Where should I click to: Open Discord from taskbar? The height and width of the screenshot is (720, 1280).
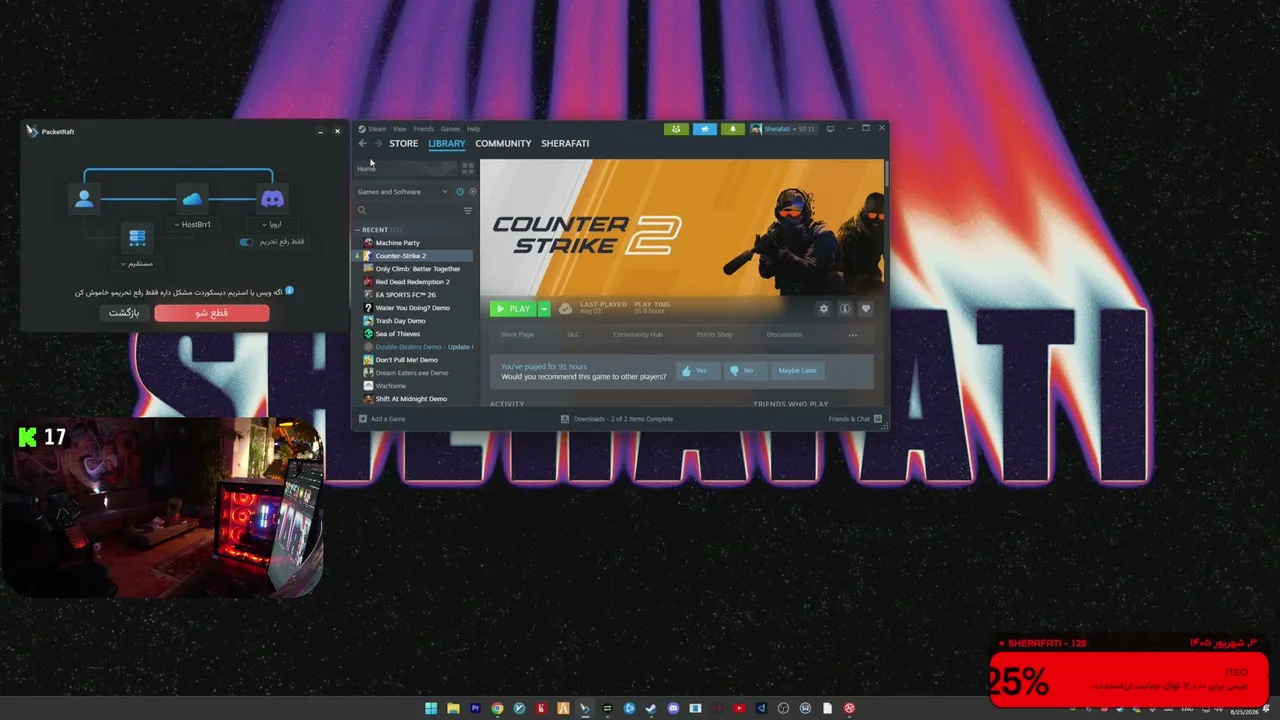tap(673, 708)
